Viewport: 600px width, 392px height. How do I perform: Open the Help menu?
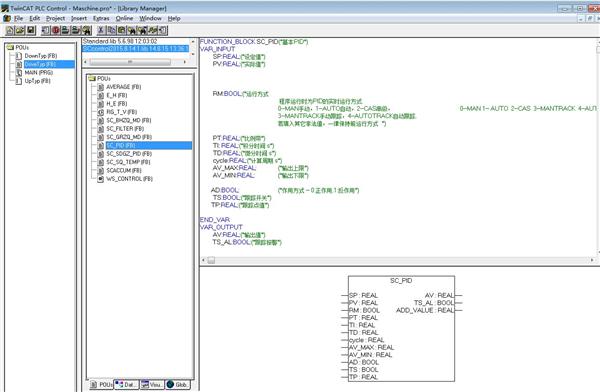pos(174,18)
